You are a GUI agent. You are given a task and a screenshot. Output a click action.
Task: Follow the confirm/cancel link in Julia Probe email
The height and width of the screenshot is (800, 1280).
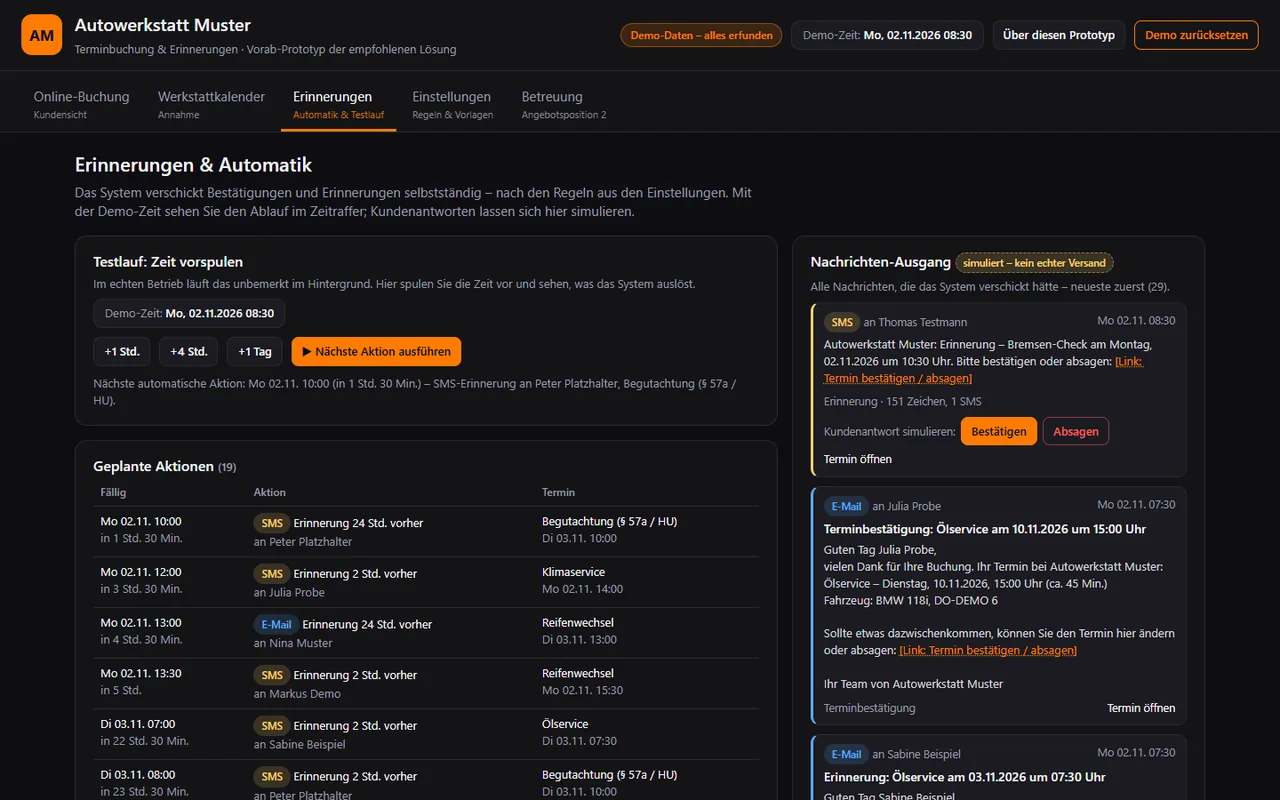pyautogui.click(x=988, y=650)
